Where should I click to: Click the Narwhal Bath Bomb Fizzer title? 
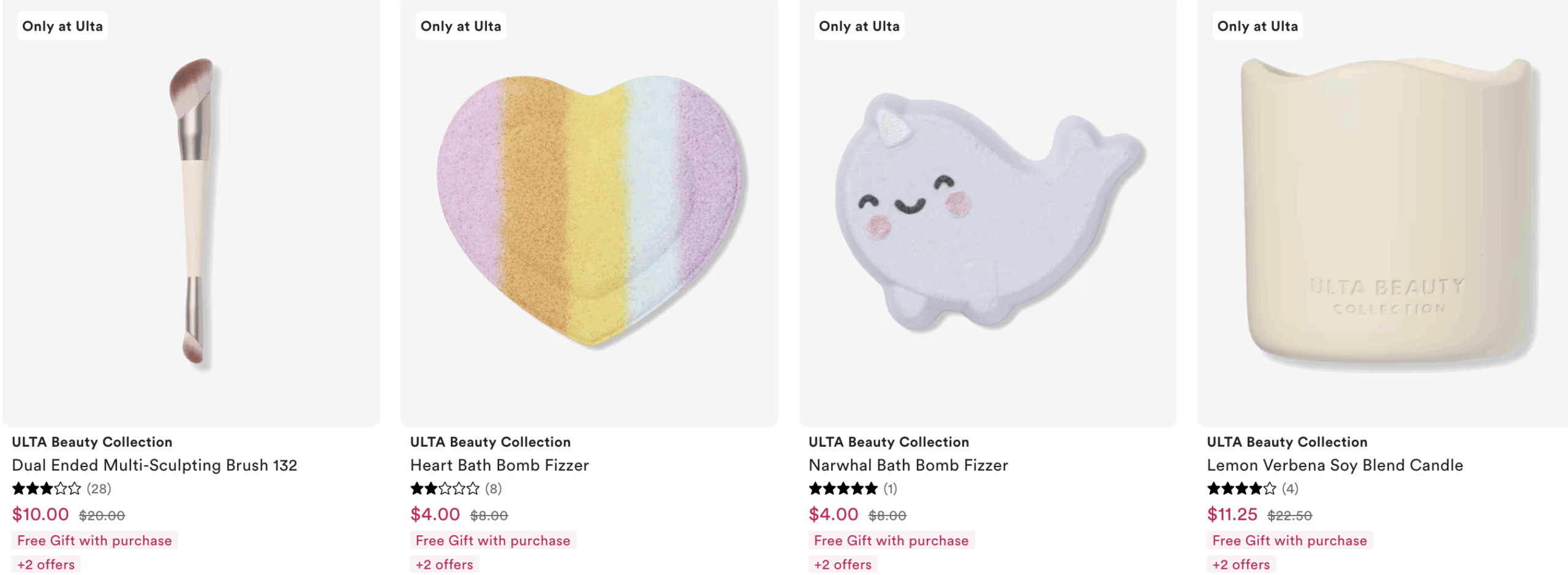(908, 465)
